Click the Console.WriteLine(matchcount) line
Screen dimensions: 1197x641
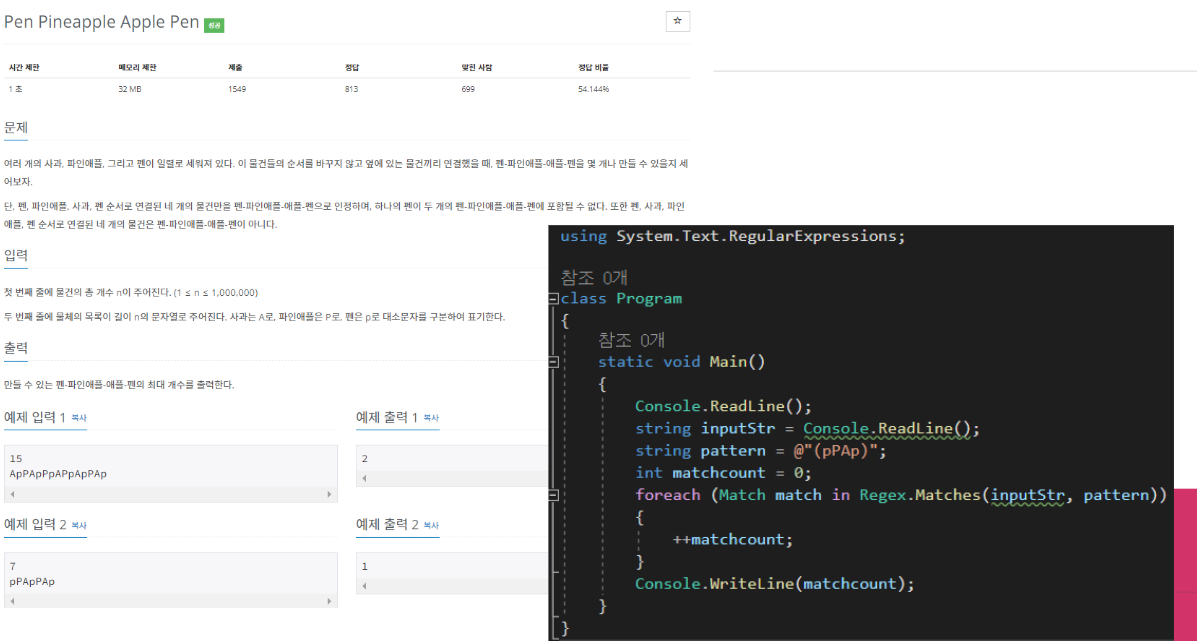pyautogui.click(x=775, y=584)
